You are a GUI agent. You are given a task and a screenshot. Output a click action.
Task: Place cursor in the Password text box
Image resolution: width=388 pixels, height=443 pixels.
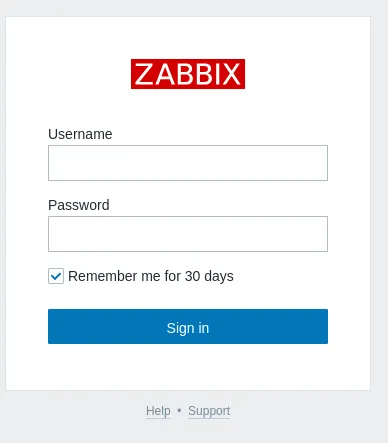[188, 234]
